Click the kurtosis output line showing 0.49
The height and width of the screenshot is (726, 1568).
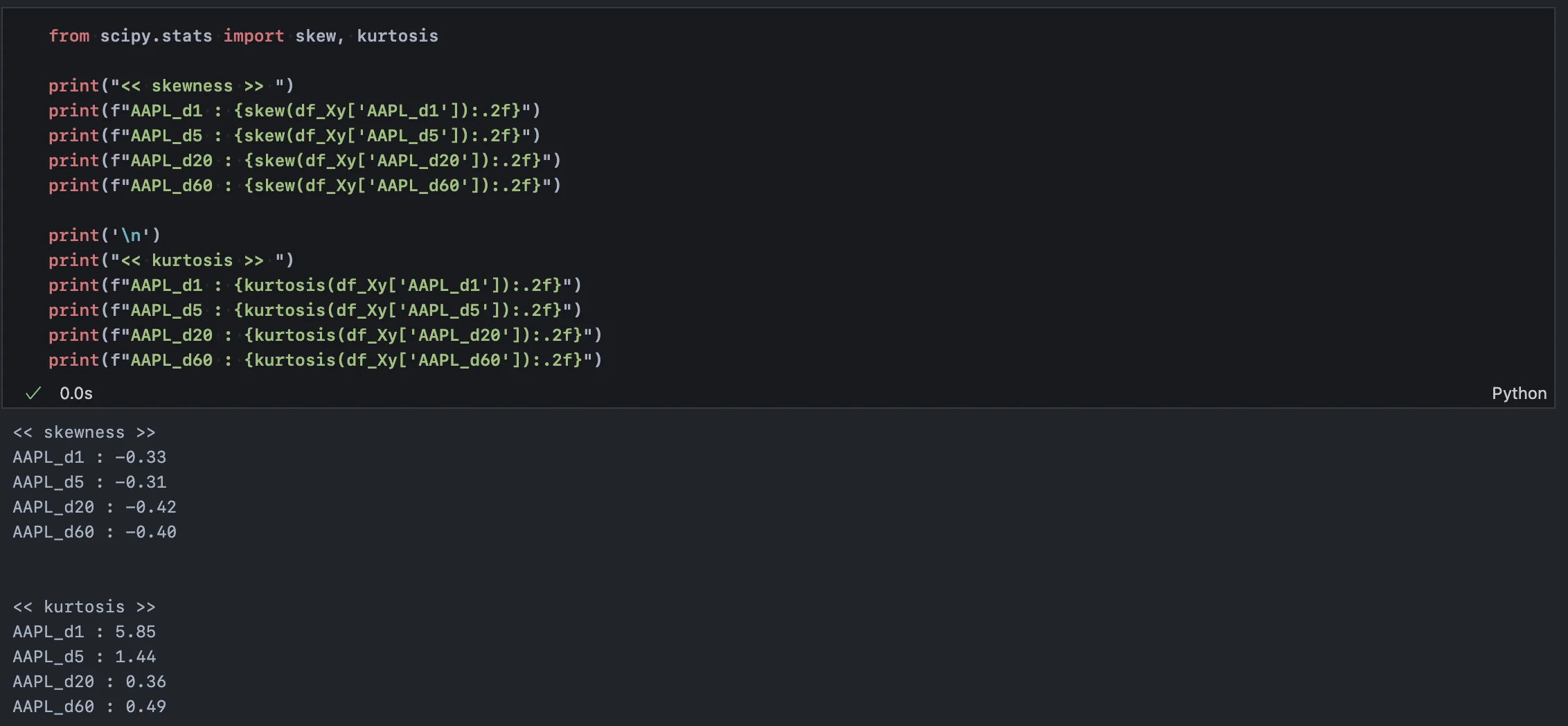pos(89,707)
